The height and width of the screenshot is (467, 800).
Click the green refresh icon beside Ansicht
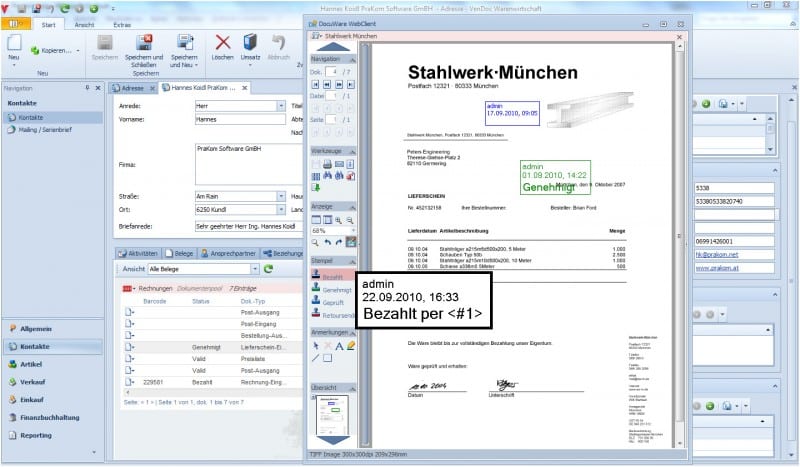(x=270, y=269)
